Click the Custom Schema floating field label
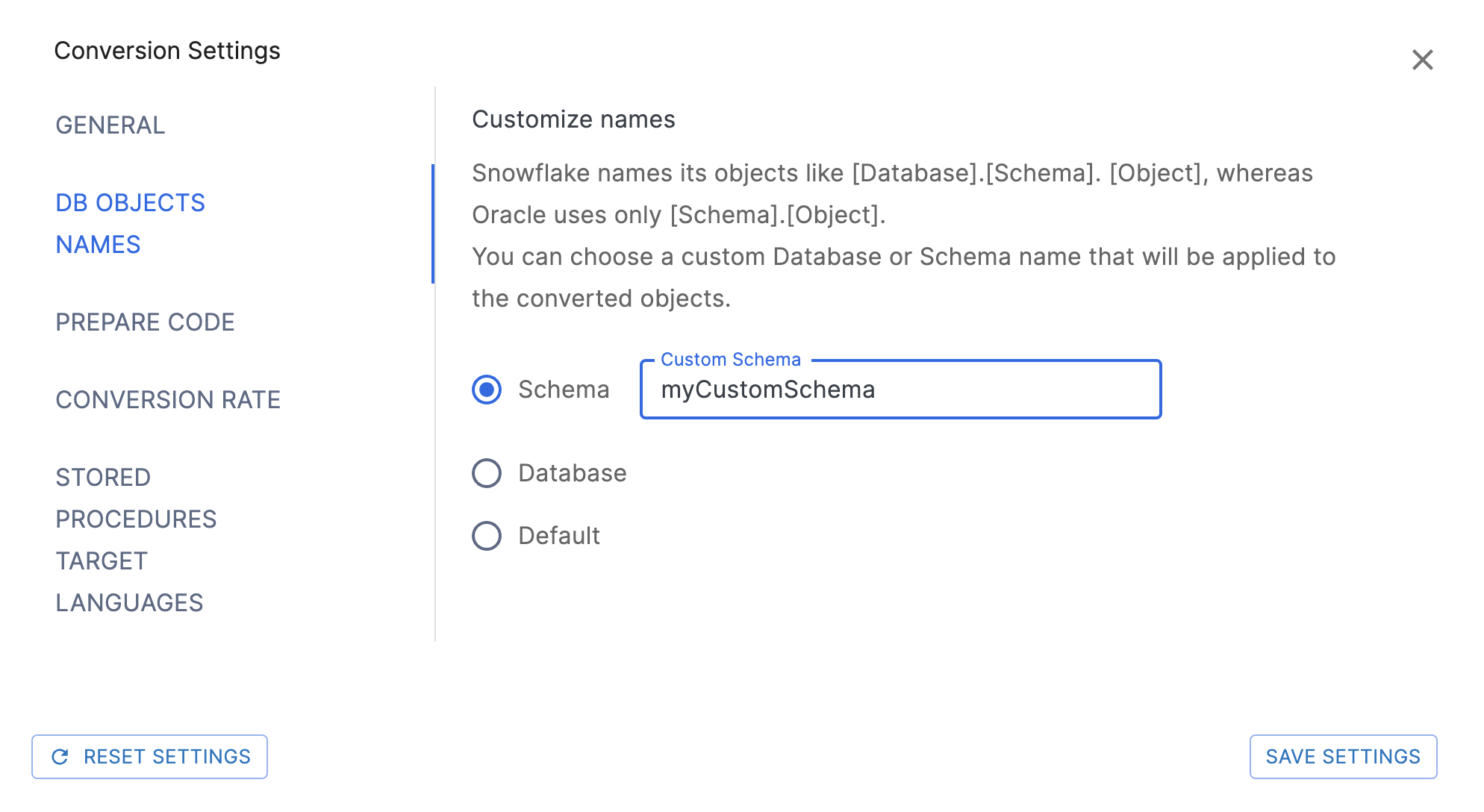 (x=730, y=360)
